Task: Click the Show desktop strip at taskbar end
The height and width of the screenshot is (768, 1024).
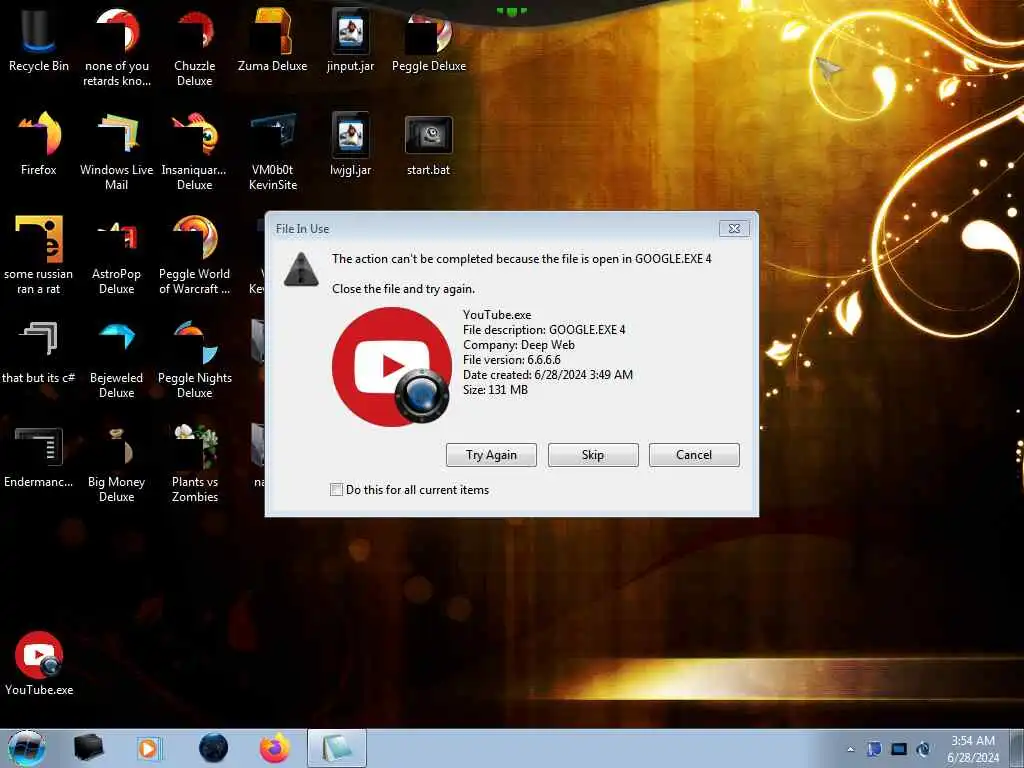Action: point(1017,749)
